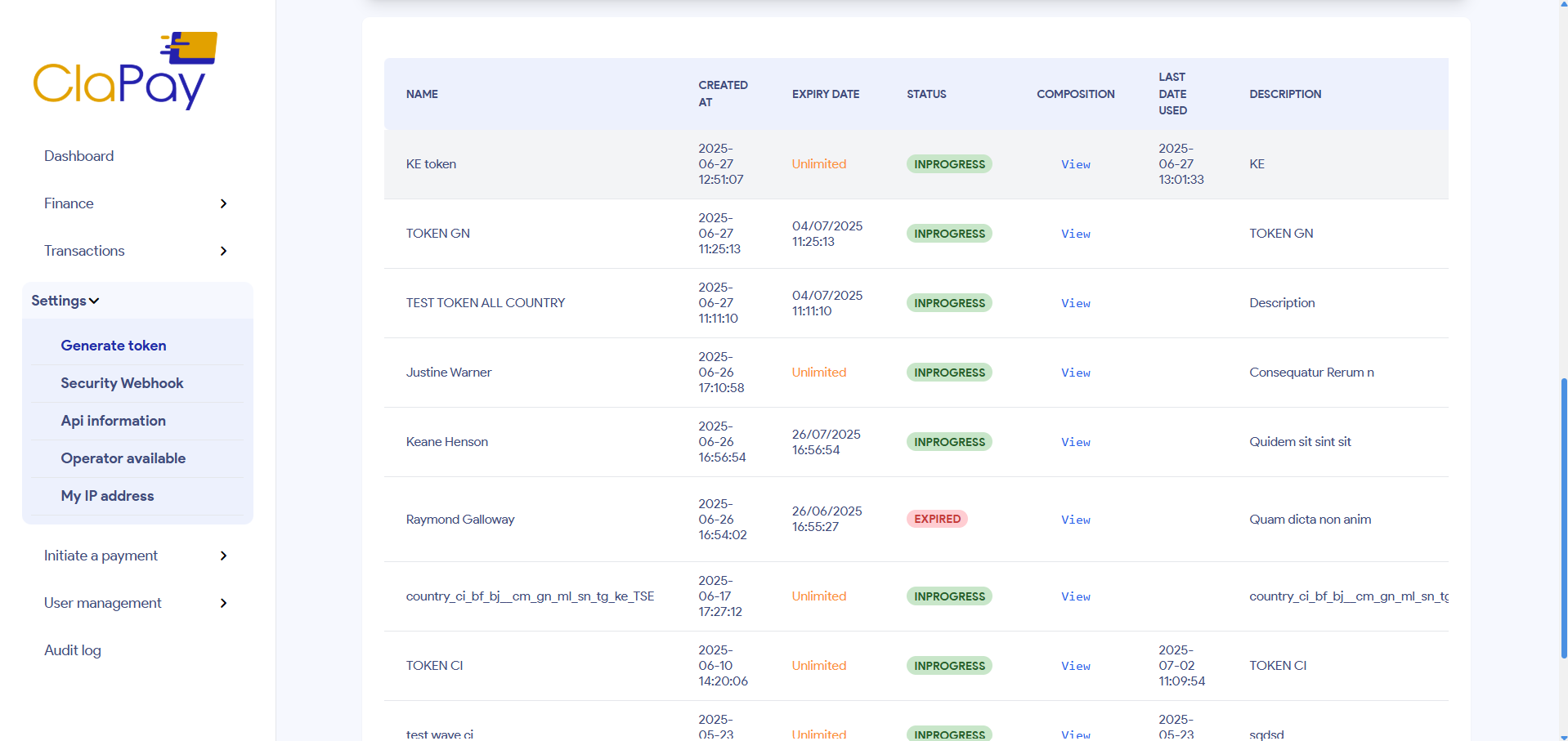Click INPROGRESS badge for TOKEN GN
Screen dimensions: 1568x741
click(x=948, y=233)
